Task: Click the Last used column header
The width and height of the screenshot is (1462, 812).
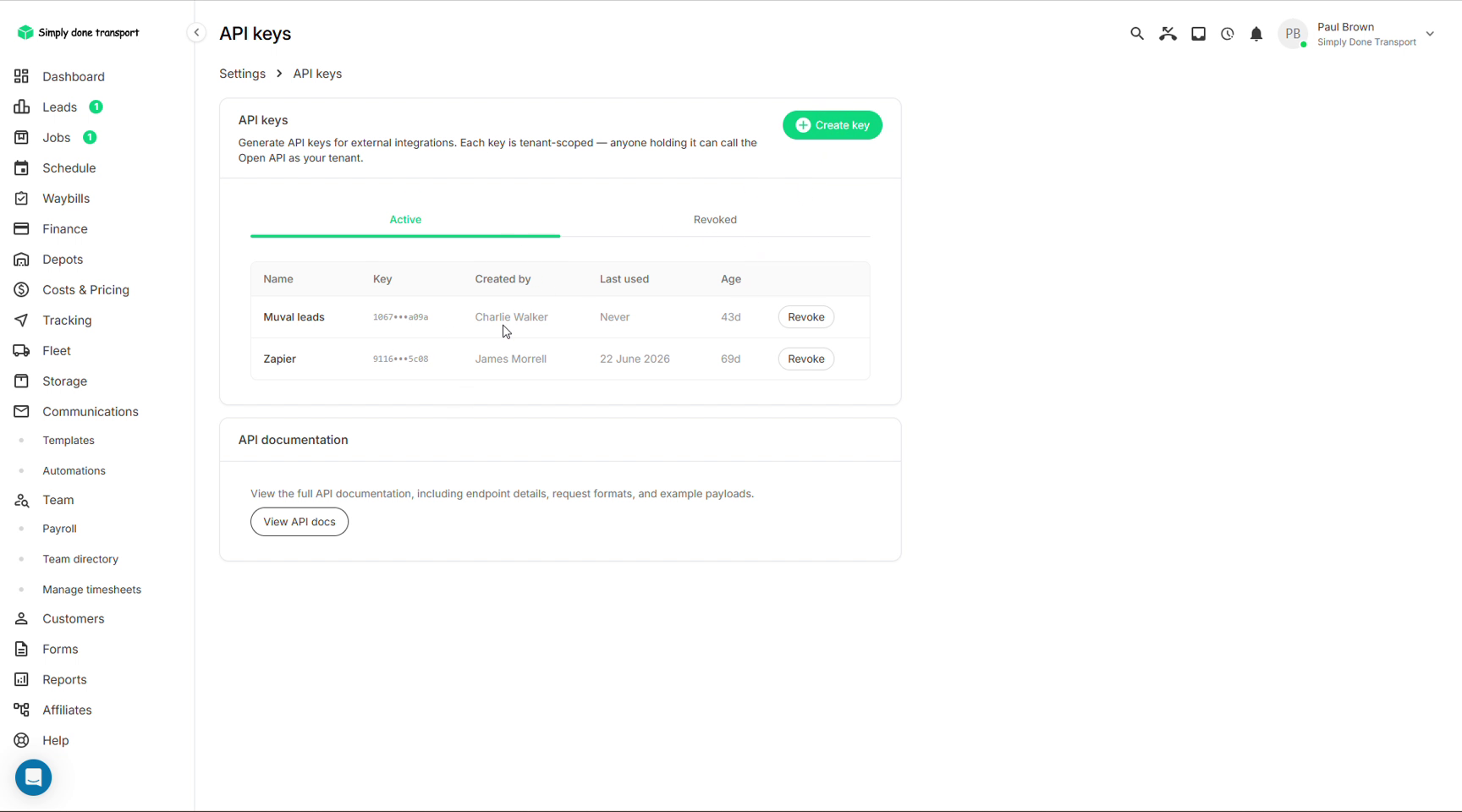Action: tap(624, 279)
